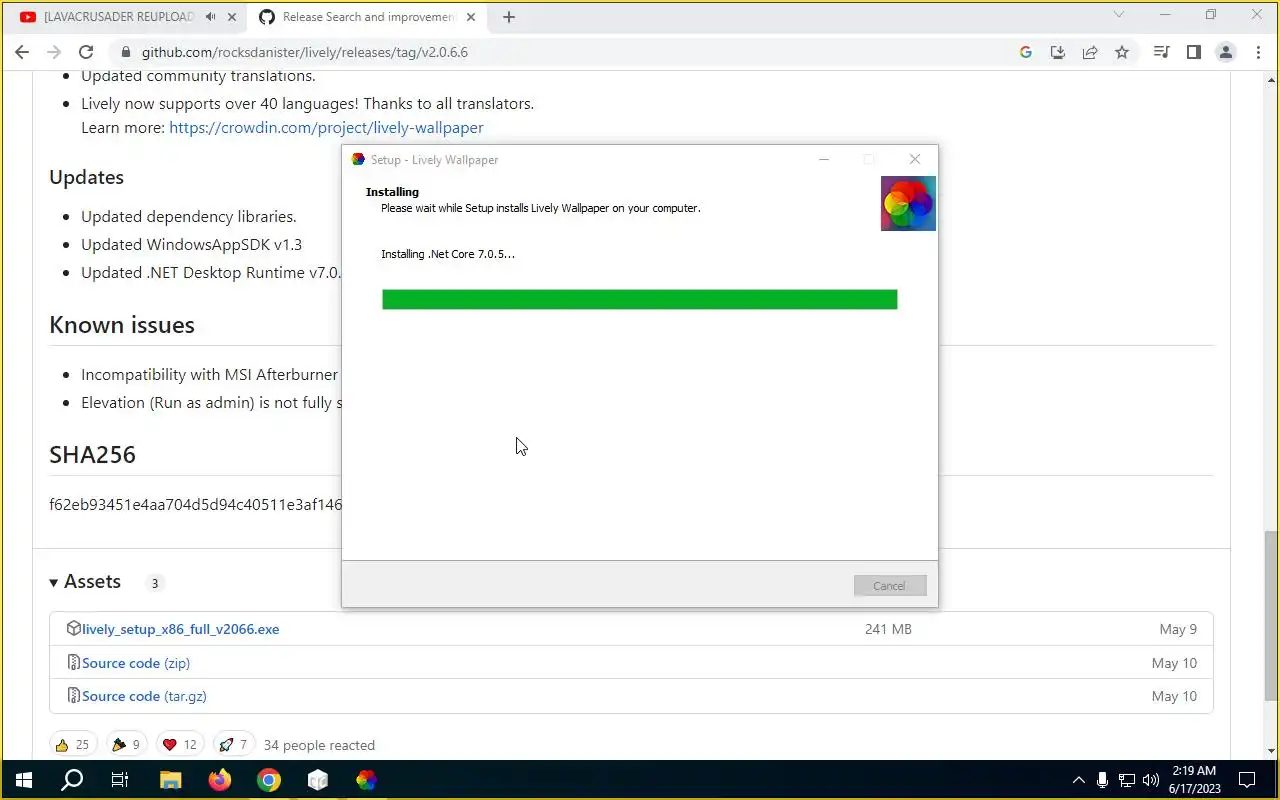Click the zip file icon beside Source code (zip)

pyautogui.click(x=73, y=662)
